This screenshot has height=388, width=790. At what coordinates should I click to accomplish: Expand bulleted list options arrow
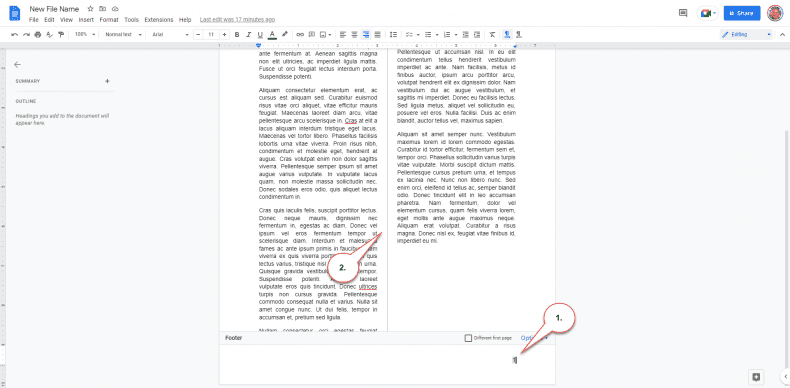click(x=437, y=35)
